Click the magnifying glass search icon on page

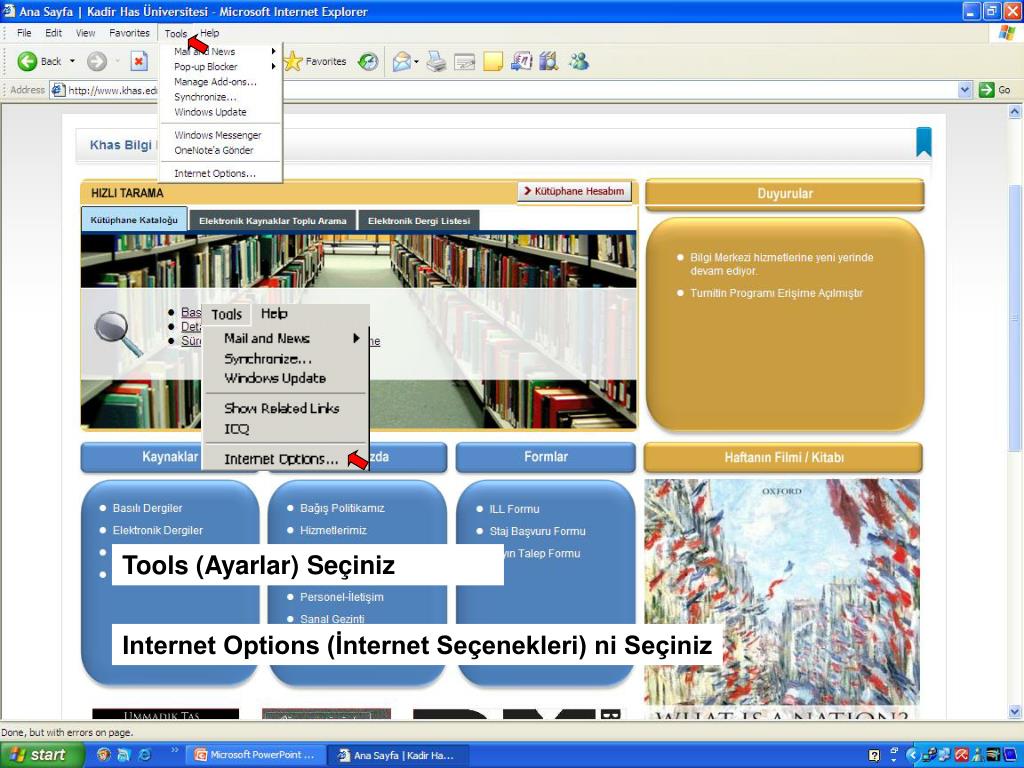click(x=118, y=334)
